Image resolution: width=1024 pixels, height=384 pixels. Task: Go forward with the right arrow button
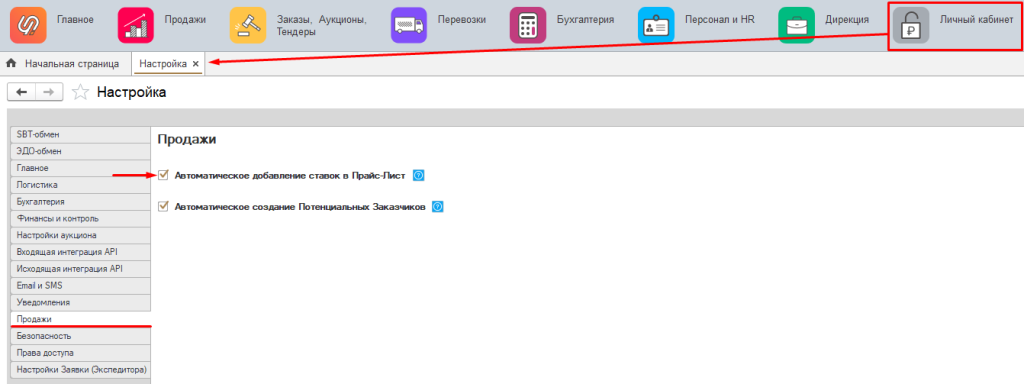click(49, 93)
